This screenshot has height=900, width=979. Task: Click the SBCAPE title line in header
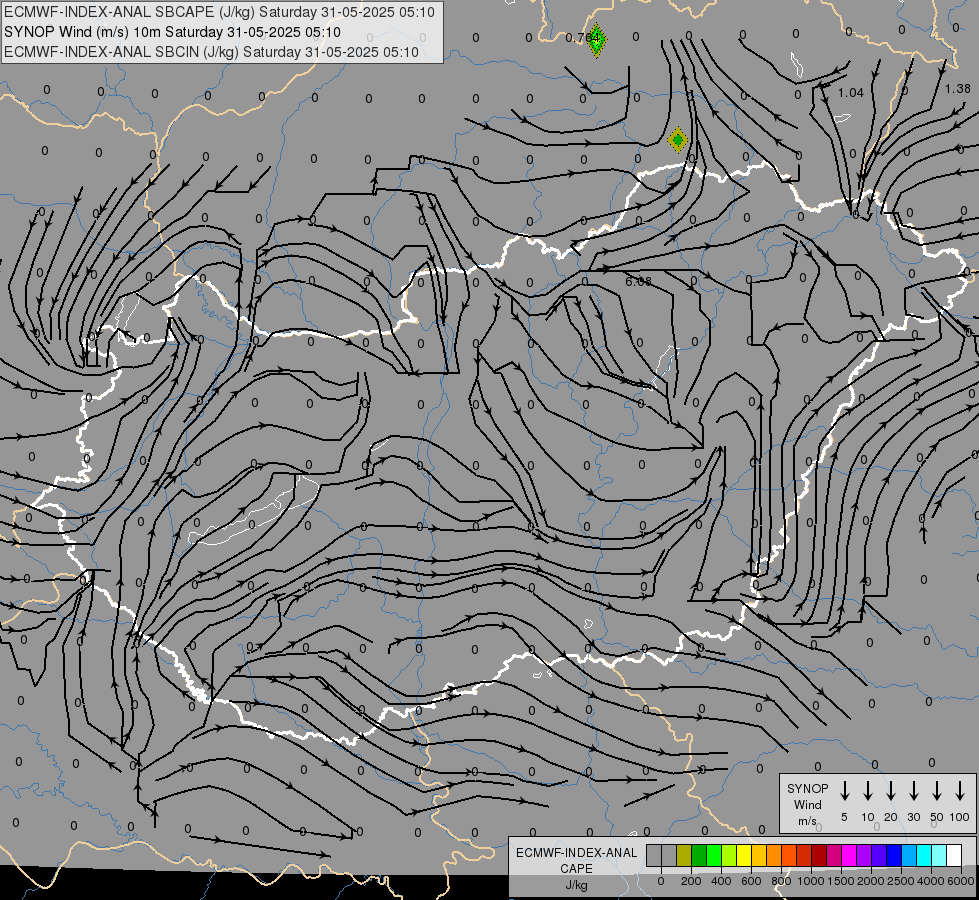(x=219, y=12)
